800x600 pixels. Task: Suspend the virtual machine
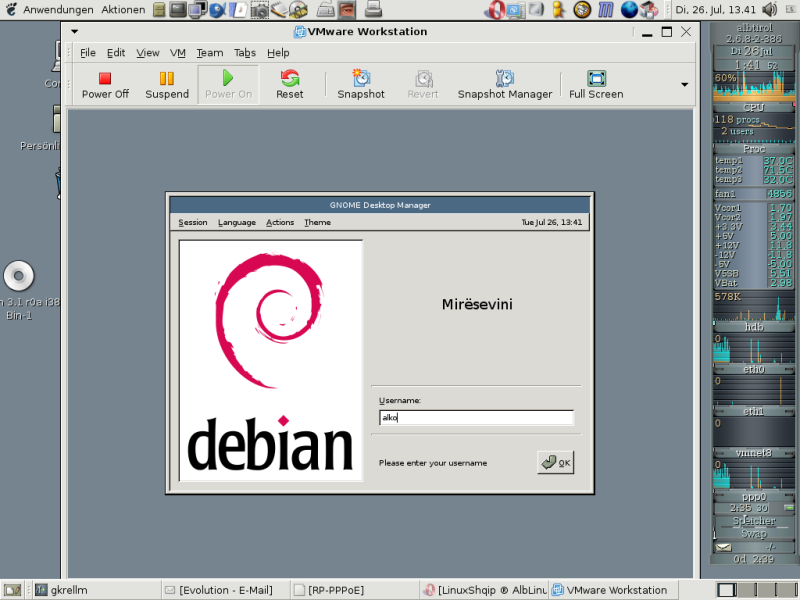click(x=167, y=85)
